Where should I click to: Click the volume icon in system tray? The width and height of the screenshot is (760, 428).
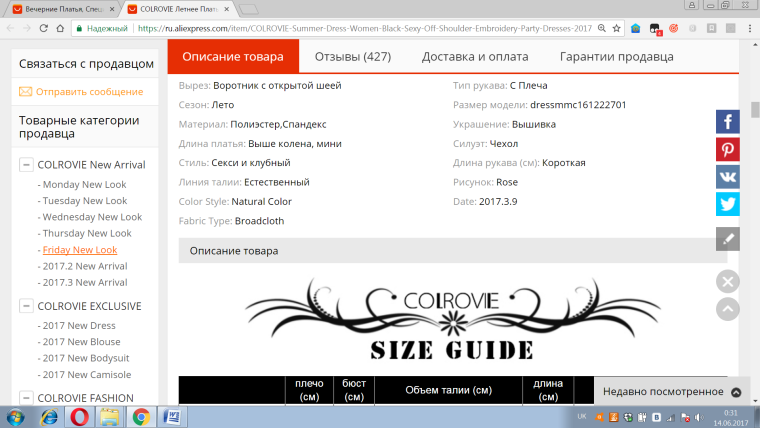click(699, 417)
